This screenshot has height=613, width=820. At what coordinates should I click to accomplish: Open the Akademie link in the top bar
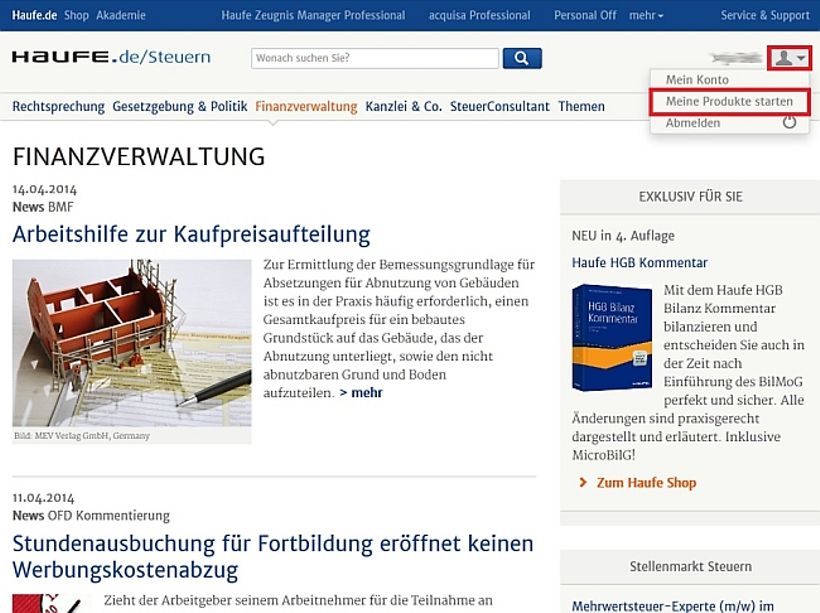[x=123, y=15]
